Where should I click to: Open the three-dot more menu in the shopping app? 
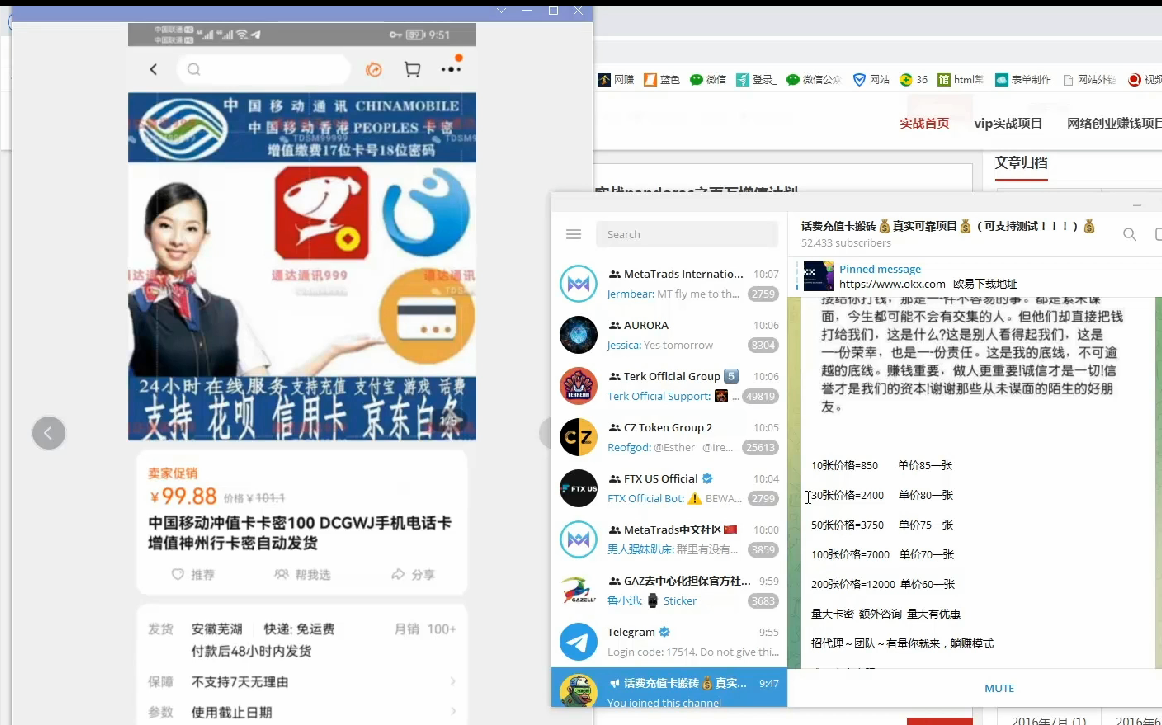tap(451, 69)
